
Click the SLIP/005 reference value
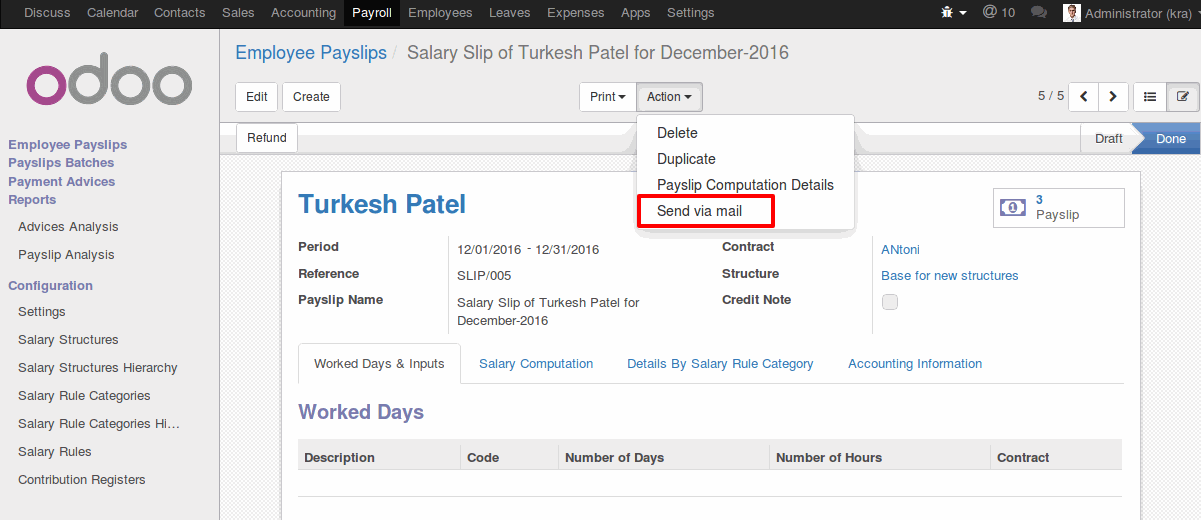point(484,276)
